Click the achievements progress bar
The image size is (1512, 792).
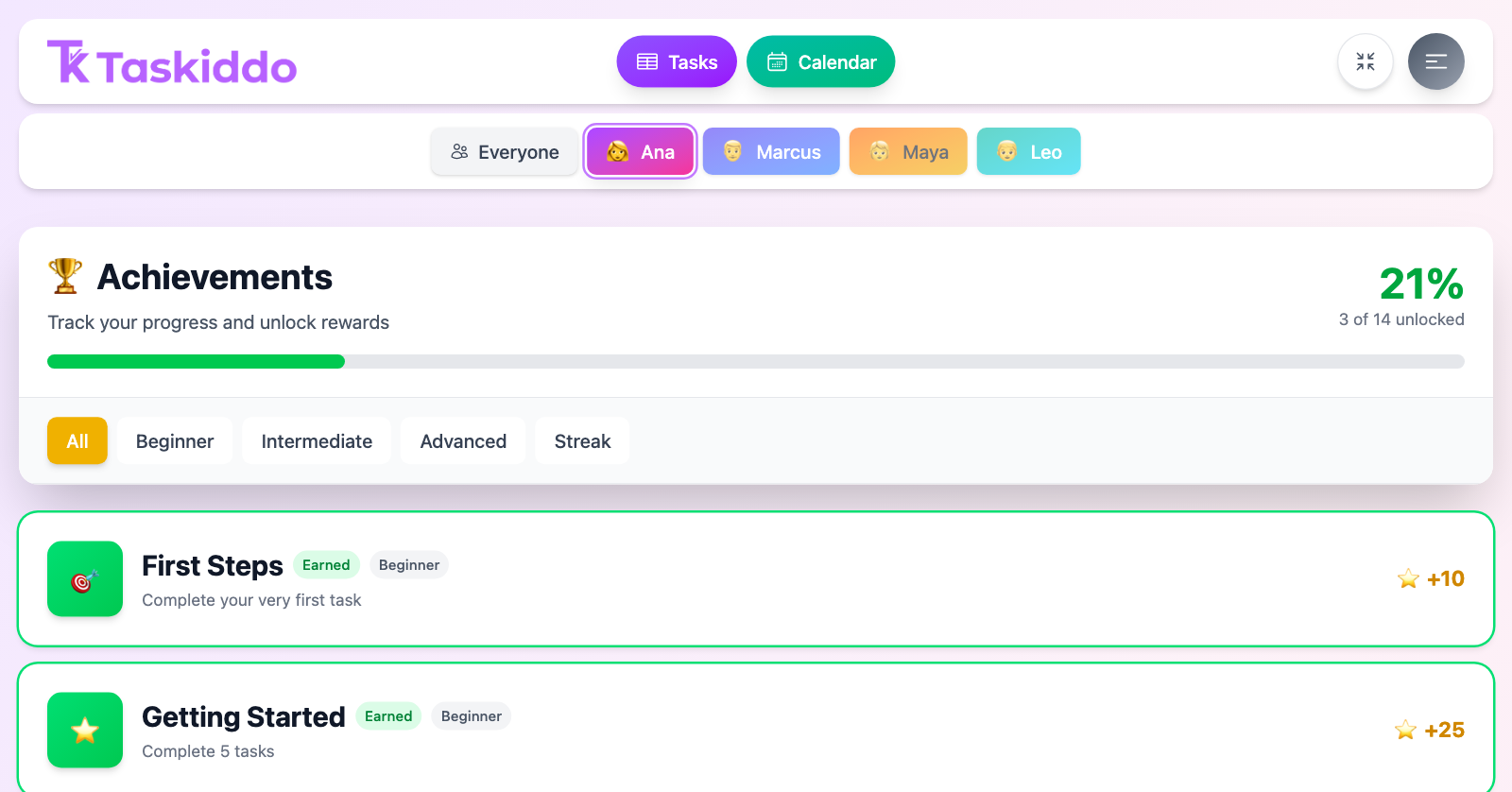(756, 361)
